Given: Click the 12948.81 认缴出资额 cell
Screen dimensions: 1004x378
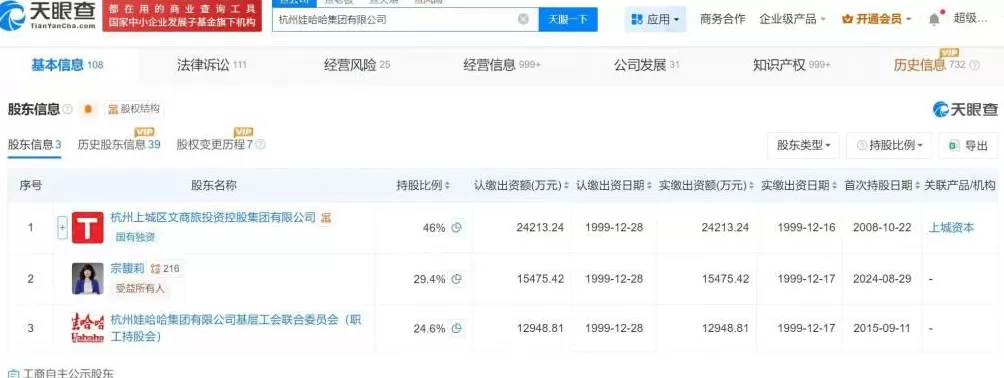Looking at the screenshot, I should tap(540, 328).
